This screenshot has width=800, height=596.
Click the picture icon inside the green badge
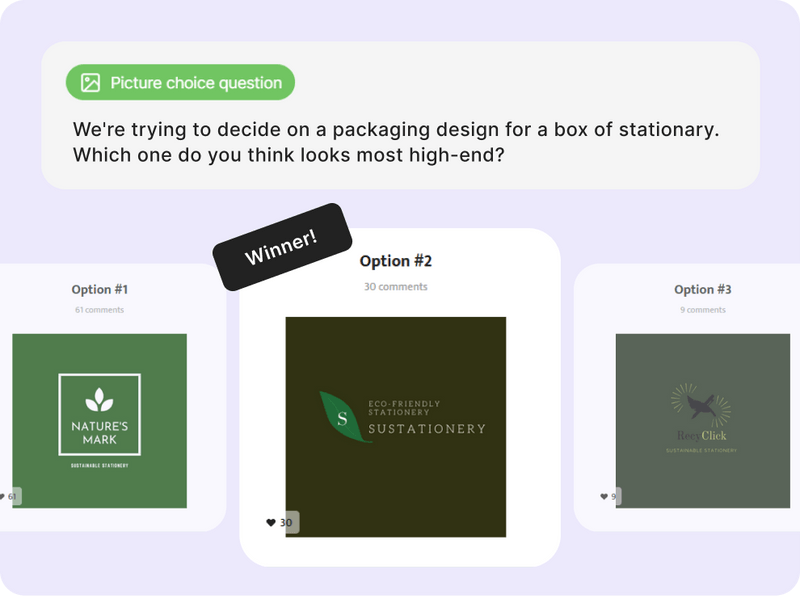[x=91, y=82]
